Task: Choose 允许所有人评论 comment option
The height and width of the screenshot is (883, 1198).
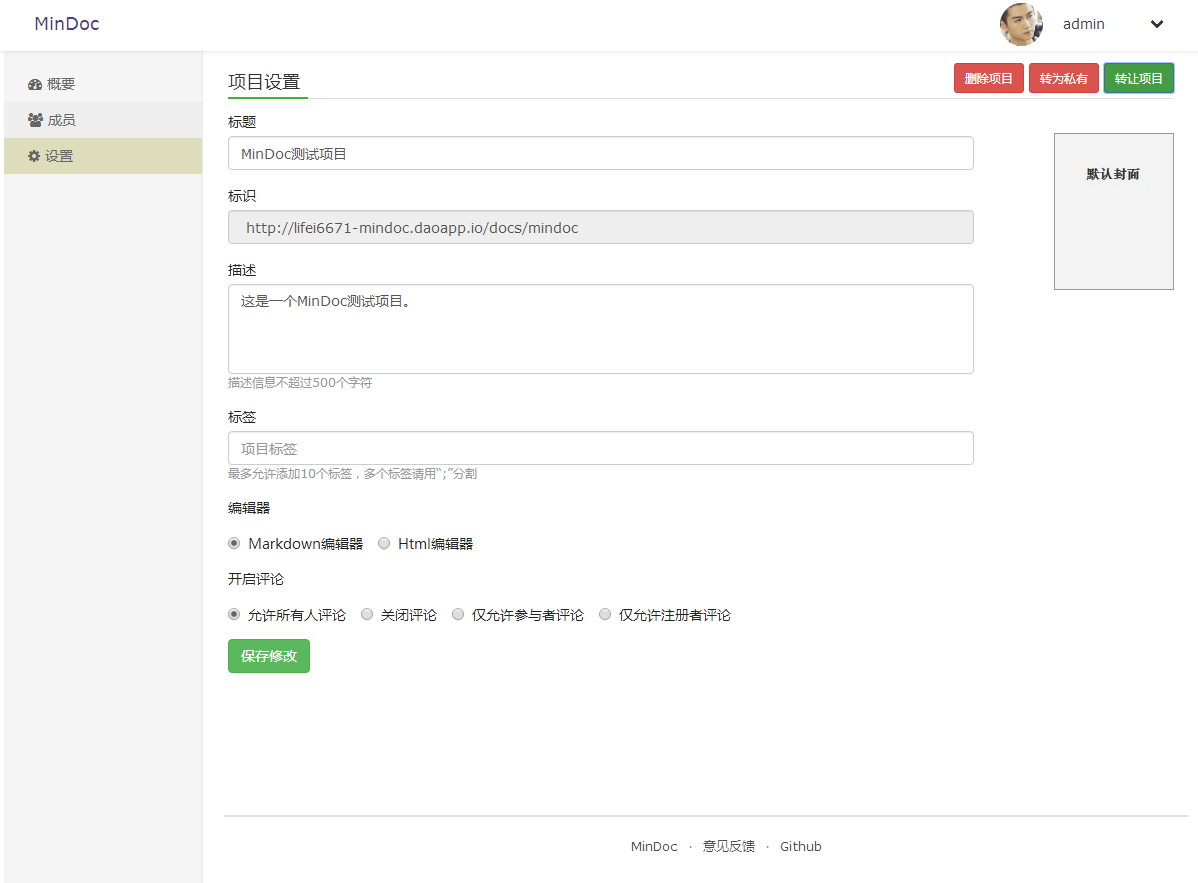Action: tap(234, 615)
